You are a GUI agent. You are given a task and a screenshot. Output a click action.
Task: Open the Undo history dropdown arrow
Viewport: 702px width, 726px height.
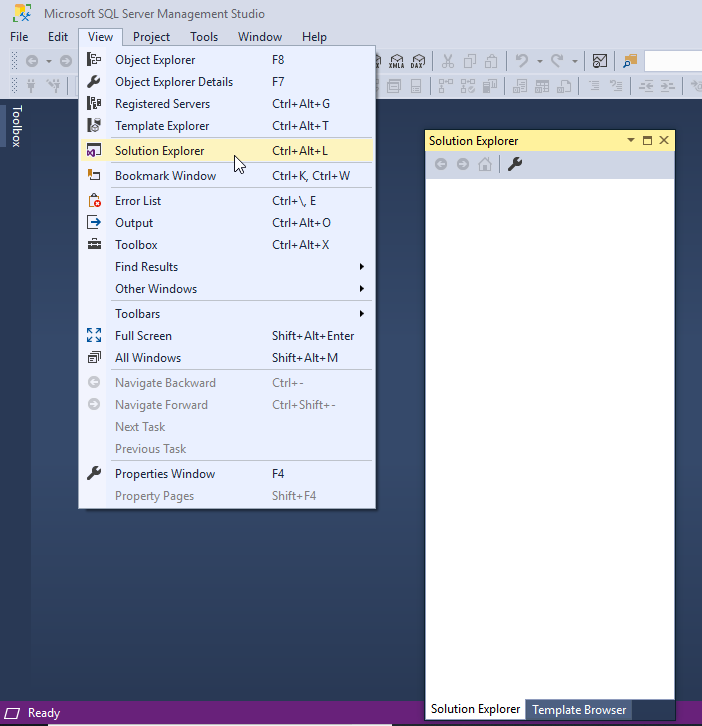click(x=540, y=61)
